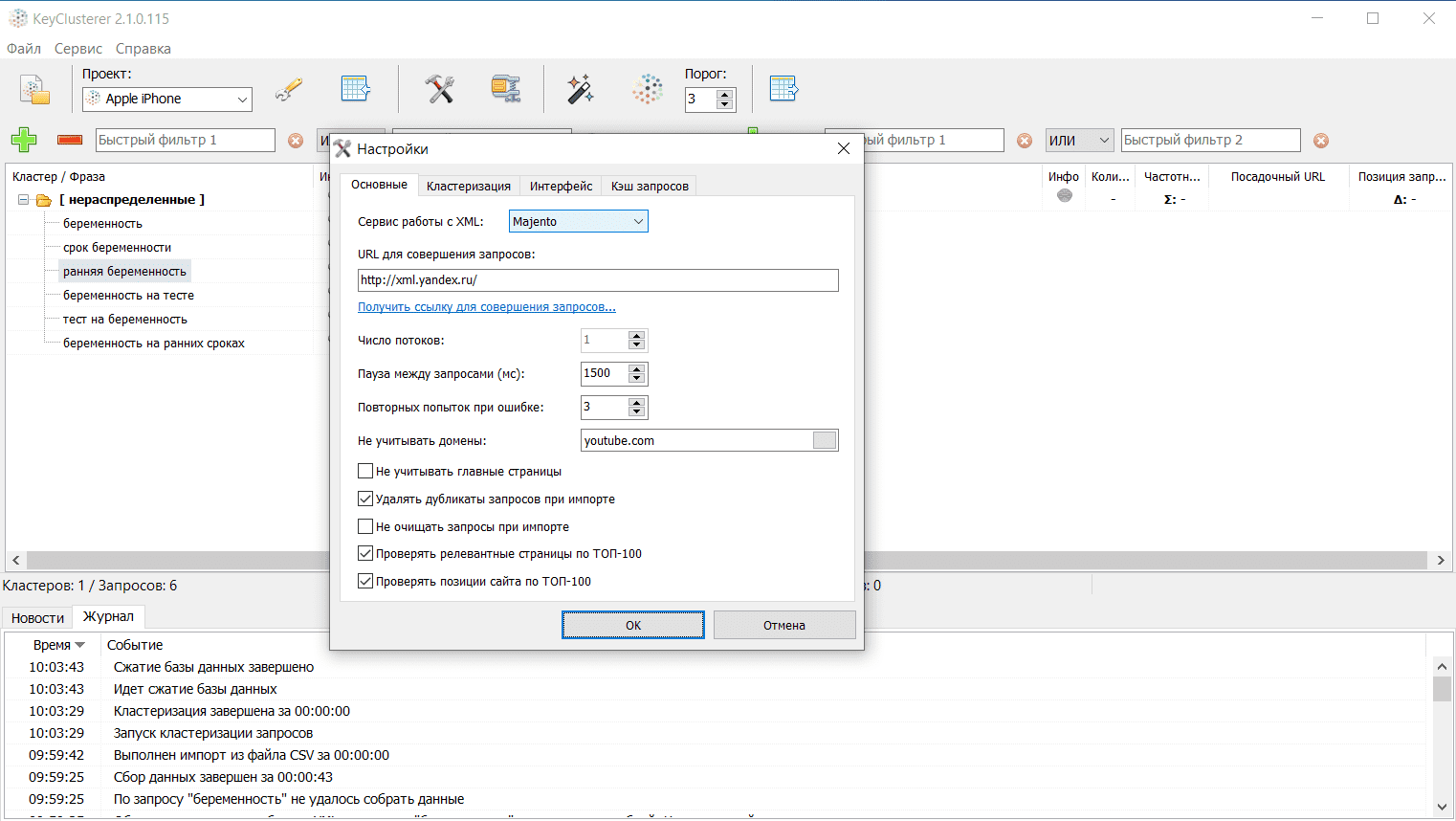Switch to the Интерфейс tab

562,186
